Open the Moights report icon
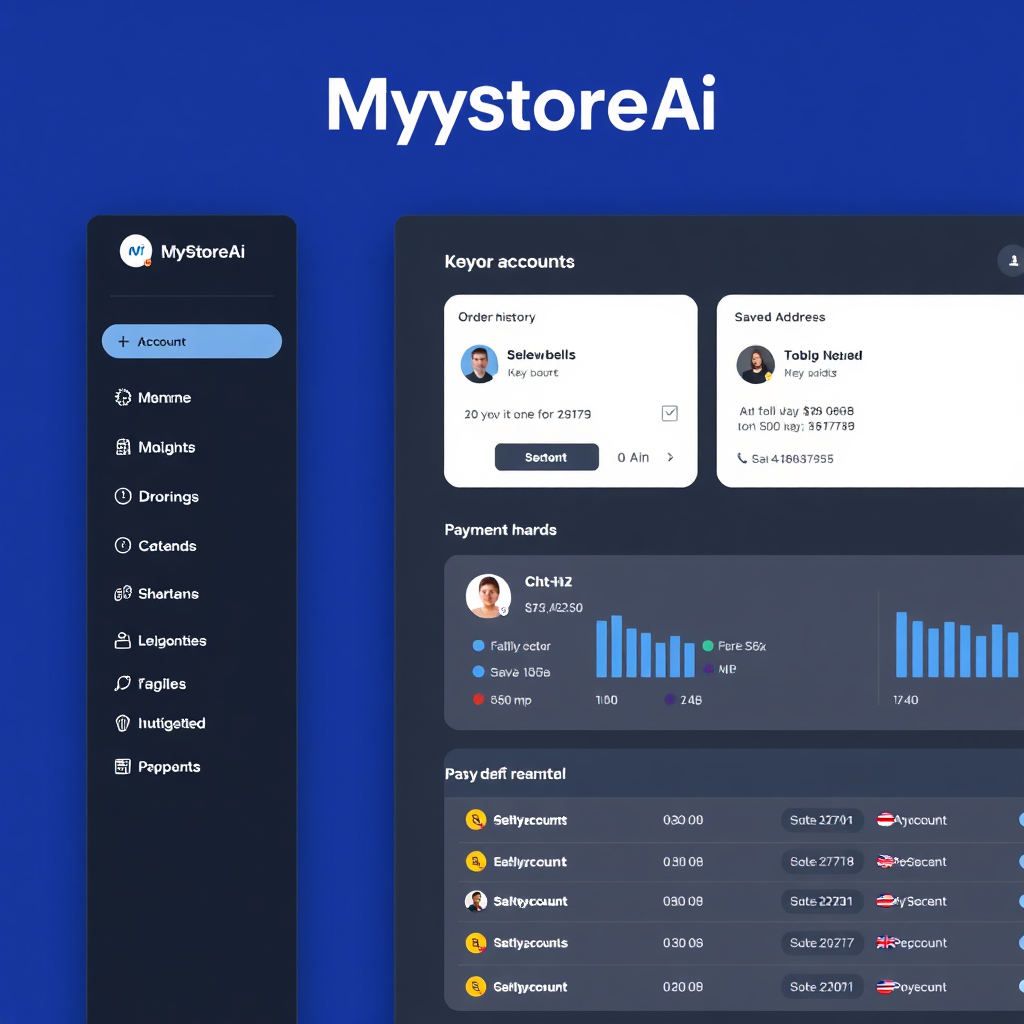 [121, 447]
